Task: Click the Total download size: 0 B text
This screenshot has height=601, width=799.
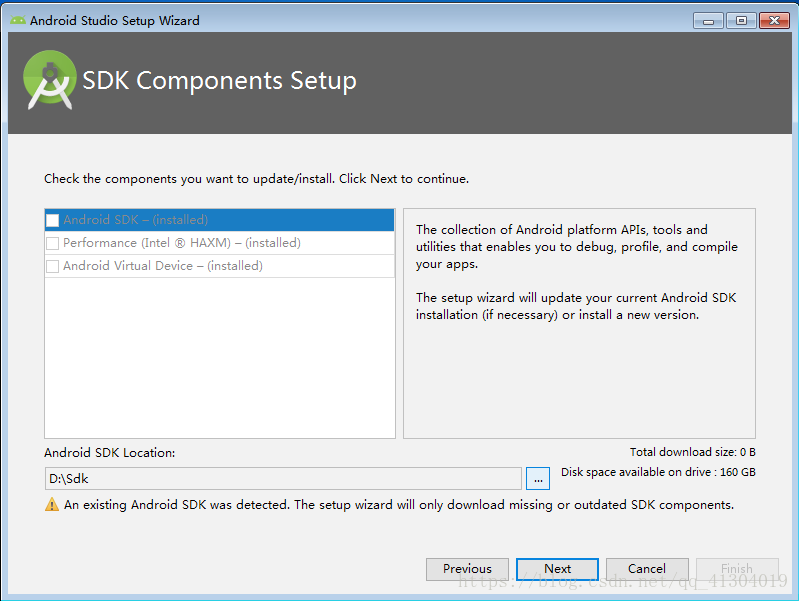Action: pos(693,452)
